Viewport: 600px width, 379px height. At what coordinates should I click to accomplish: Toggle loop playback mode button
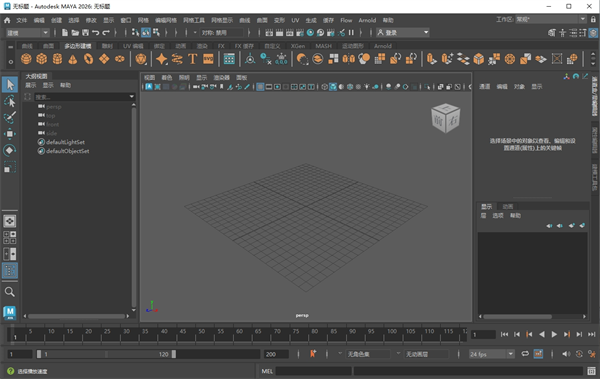[525, 354]
